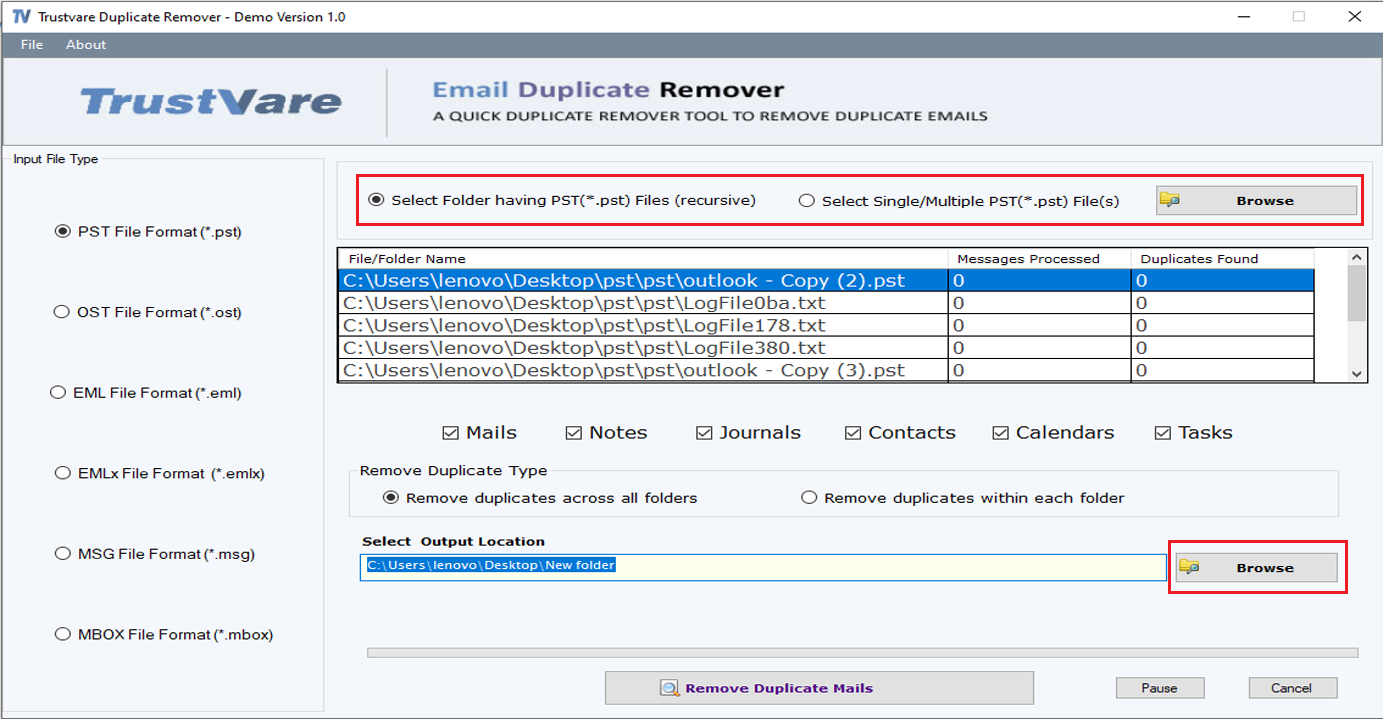Select PST File Format (*.pst) option
Screen dimensions: 1383x719
(148, 232)
